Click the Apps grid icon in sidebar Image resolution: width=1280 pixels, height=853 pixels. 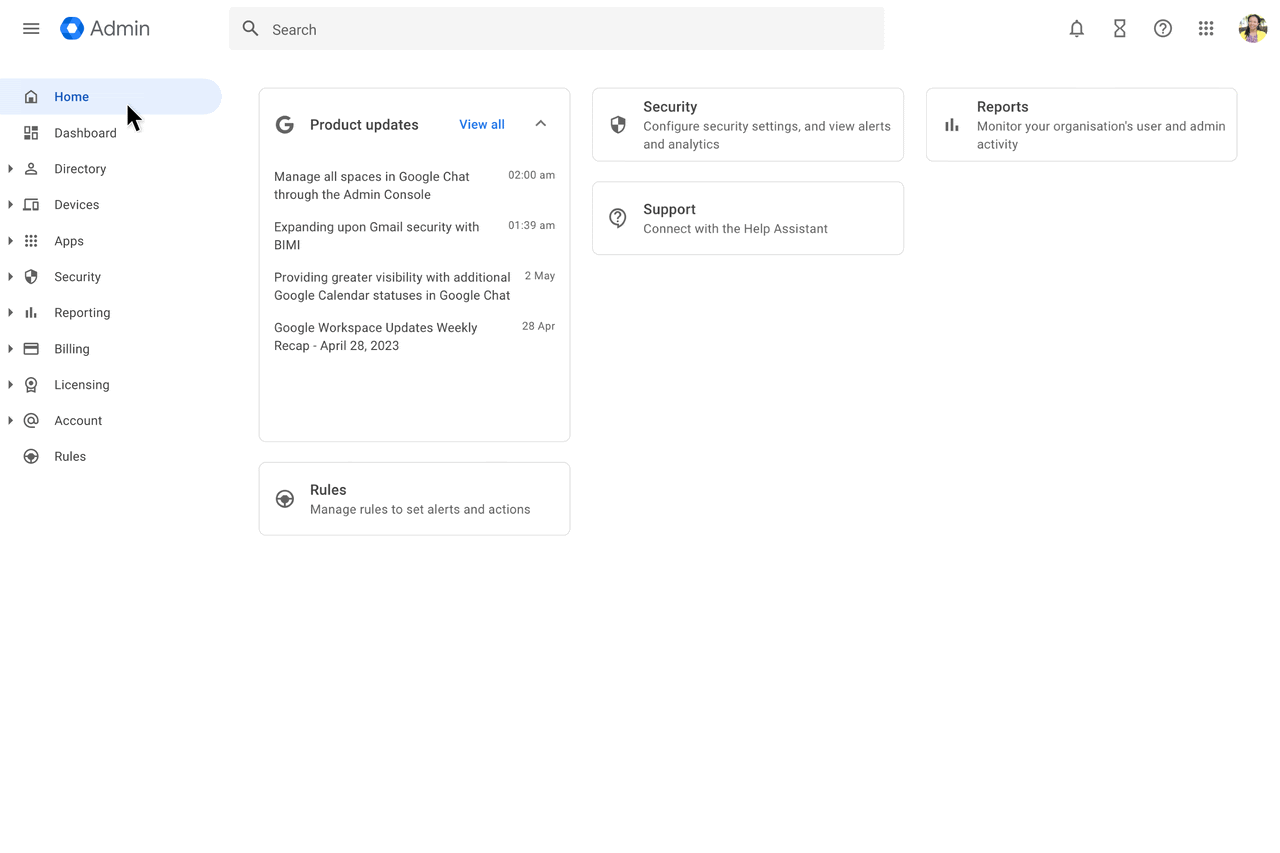31,241
